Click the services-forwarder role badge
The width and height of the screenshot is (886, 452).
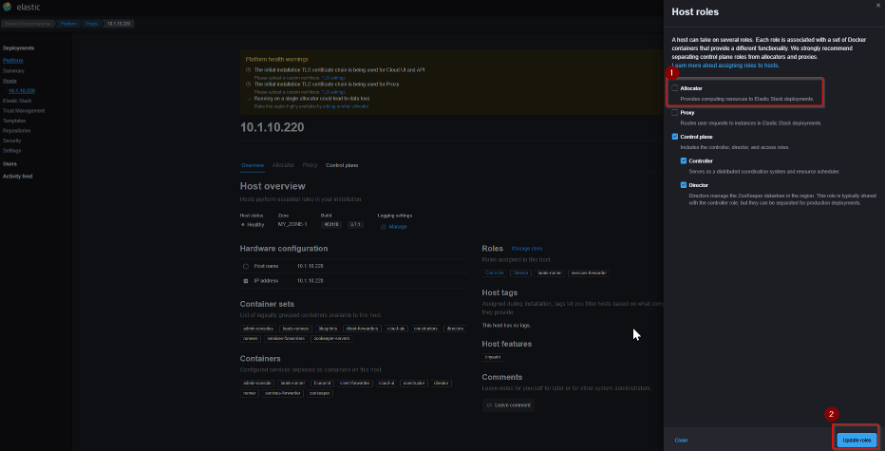589,273
